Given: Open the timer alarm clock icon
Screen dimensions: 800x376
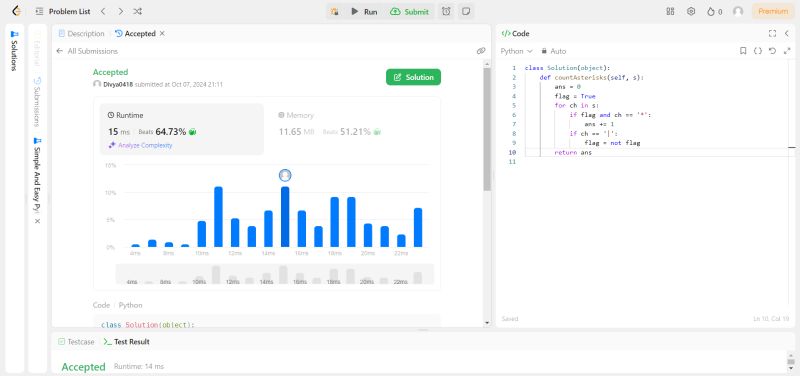Looking at the screenshot, I should click(446, 11).
